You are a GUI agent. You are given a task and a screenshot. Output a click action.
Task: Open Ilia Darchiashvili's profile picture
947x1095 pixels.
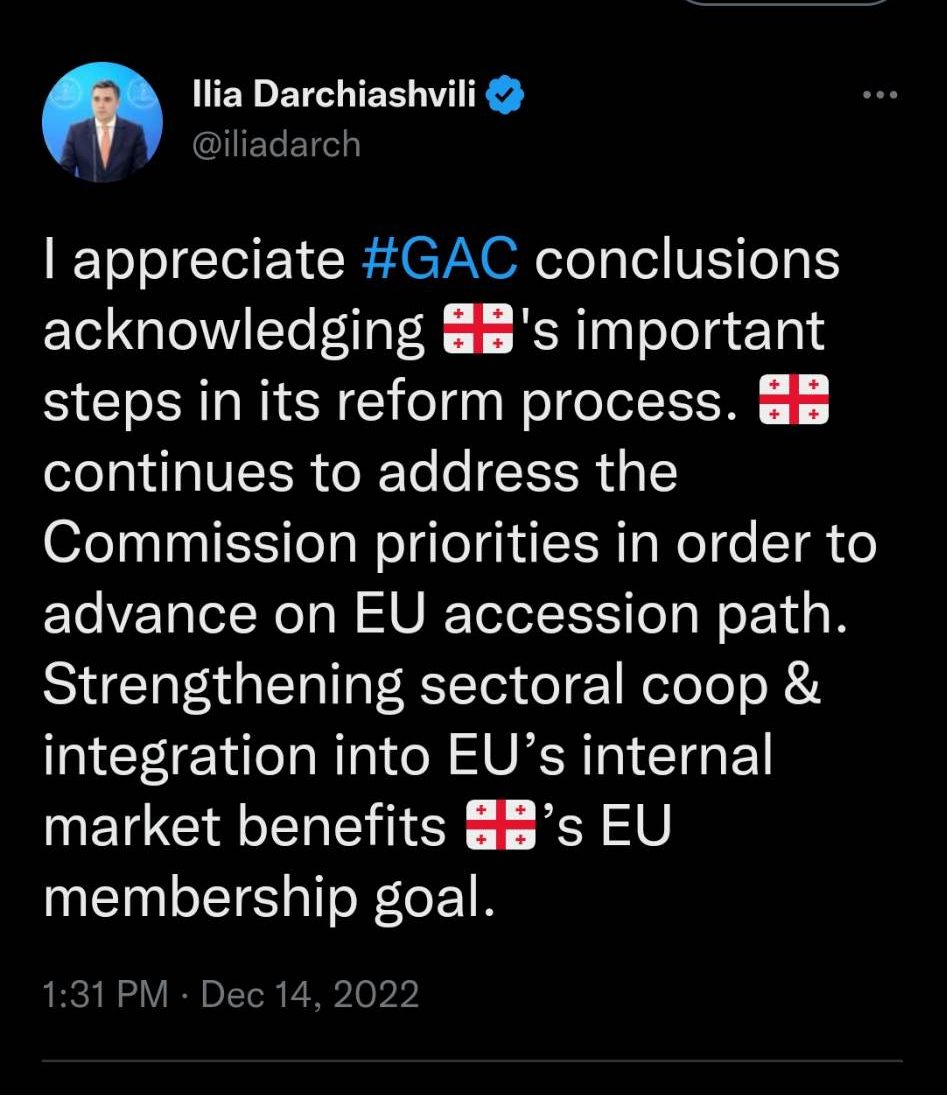pos(102,123)
